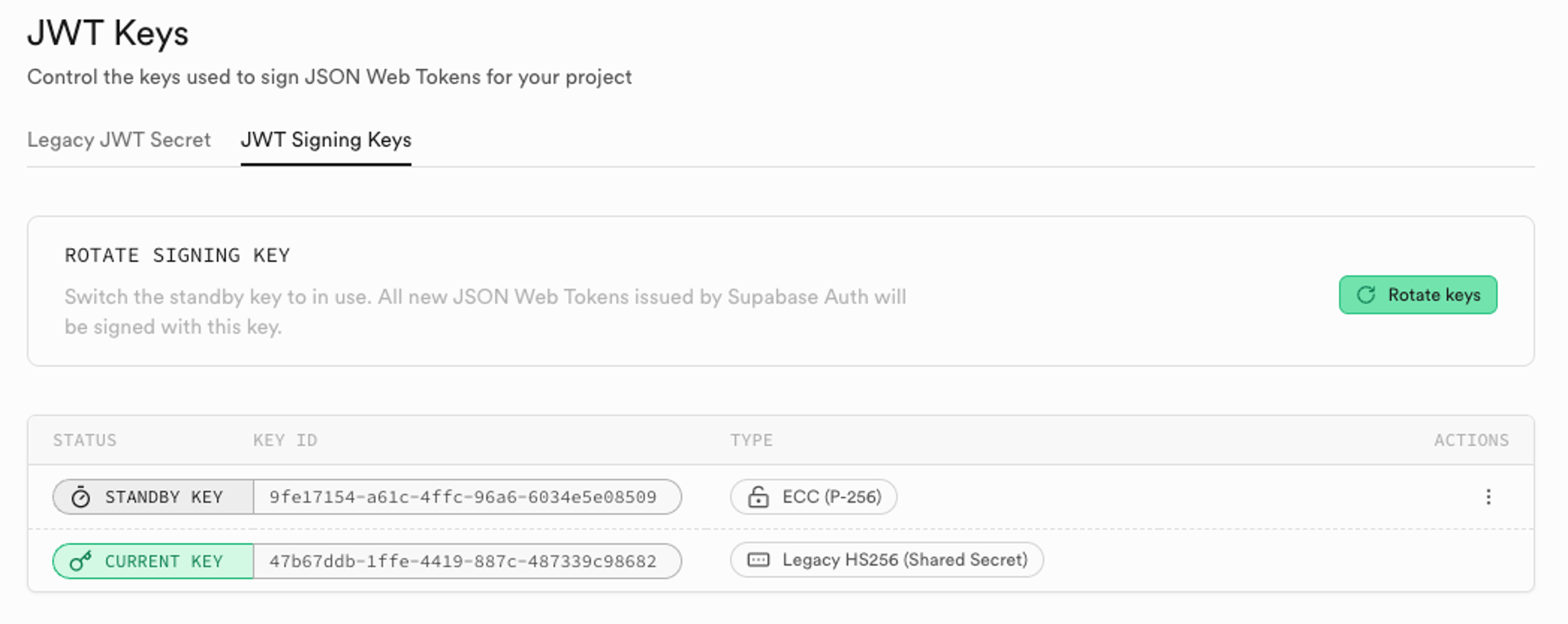Open the standby key actions menu
The width and height of the screenshot is (1568, 624).
coord(1487,497)
